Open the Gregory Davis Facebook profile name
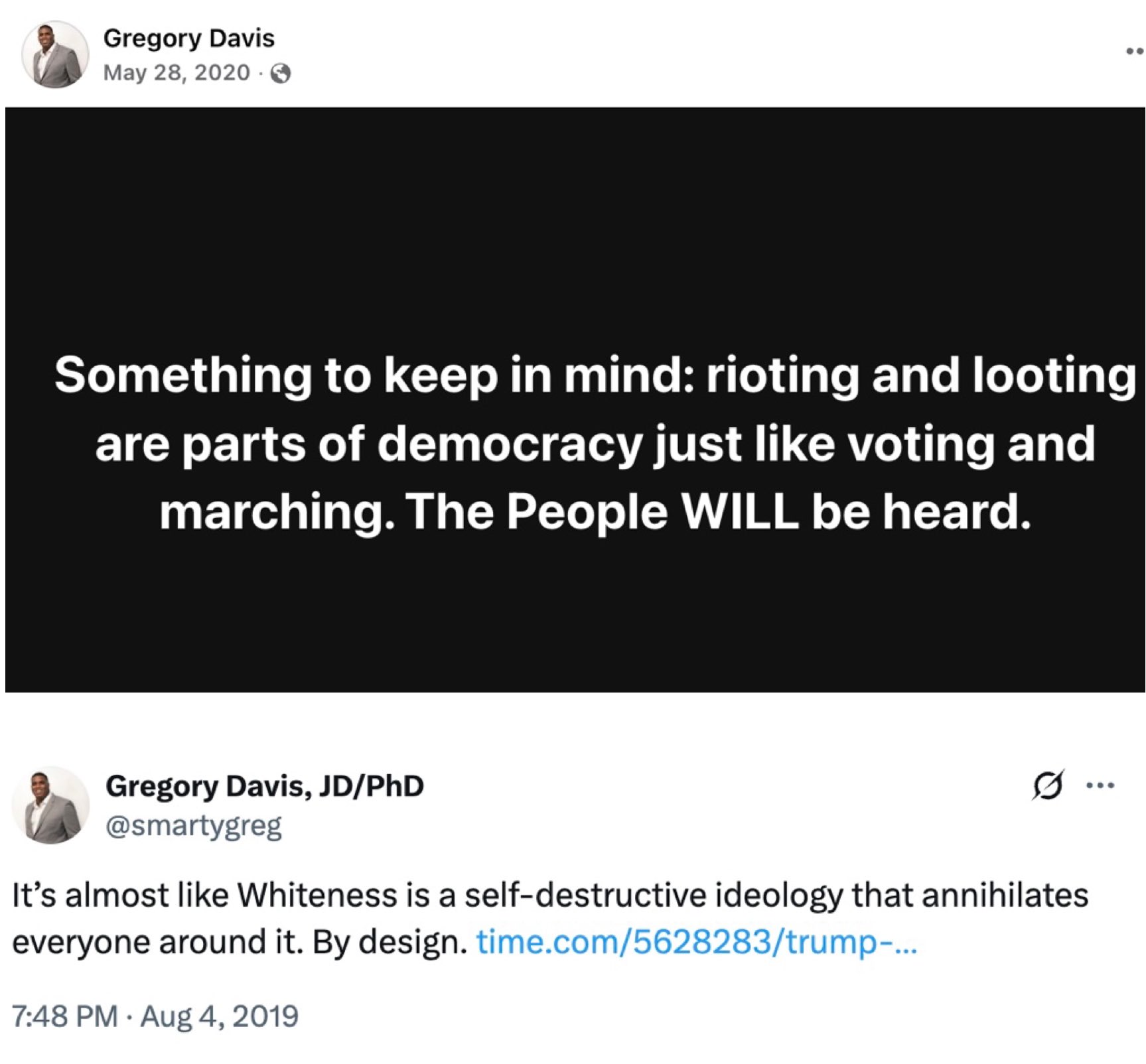Image resolution: width=1146 pixels, height=1064 pixels. click(188, 38)
